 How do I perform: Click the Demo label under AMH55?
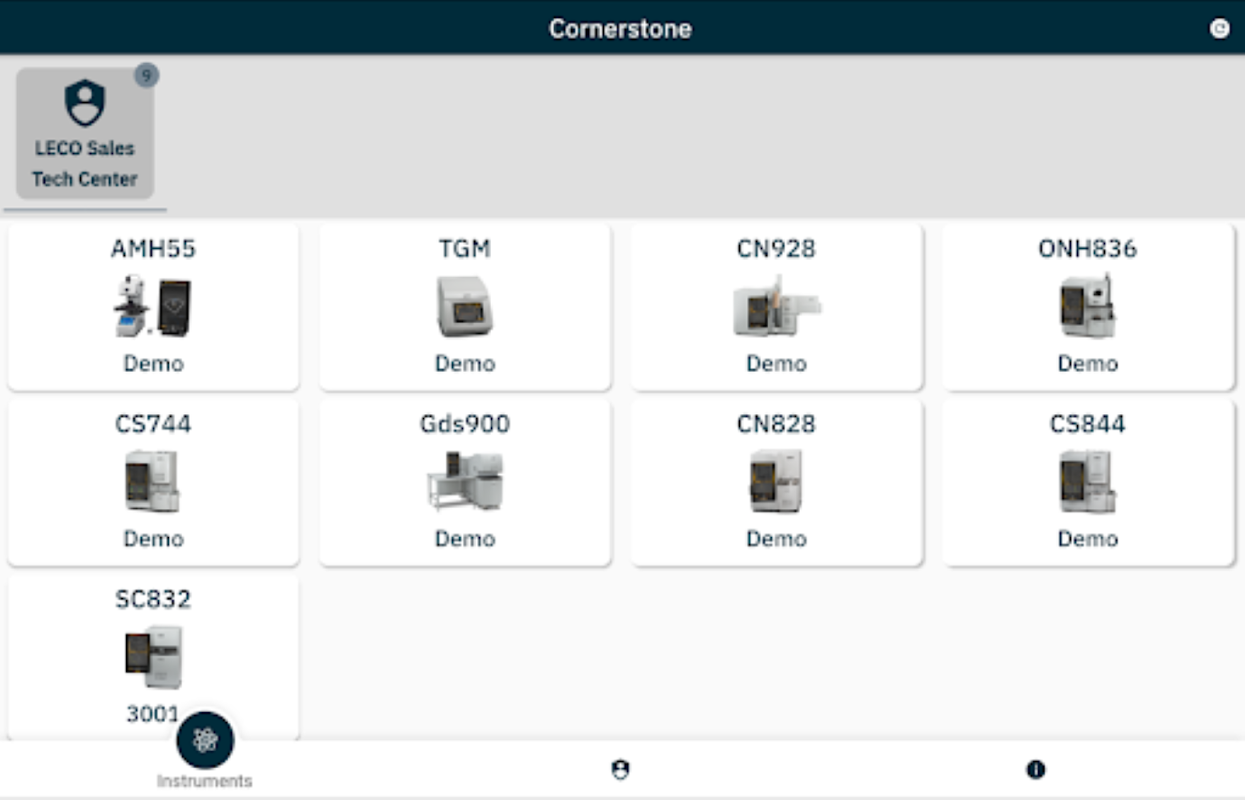click(x=153, y=364)
